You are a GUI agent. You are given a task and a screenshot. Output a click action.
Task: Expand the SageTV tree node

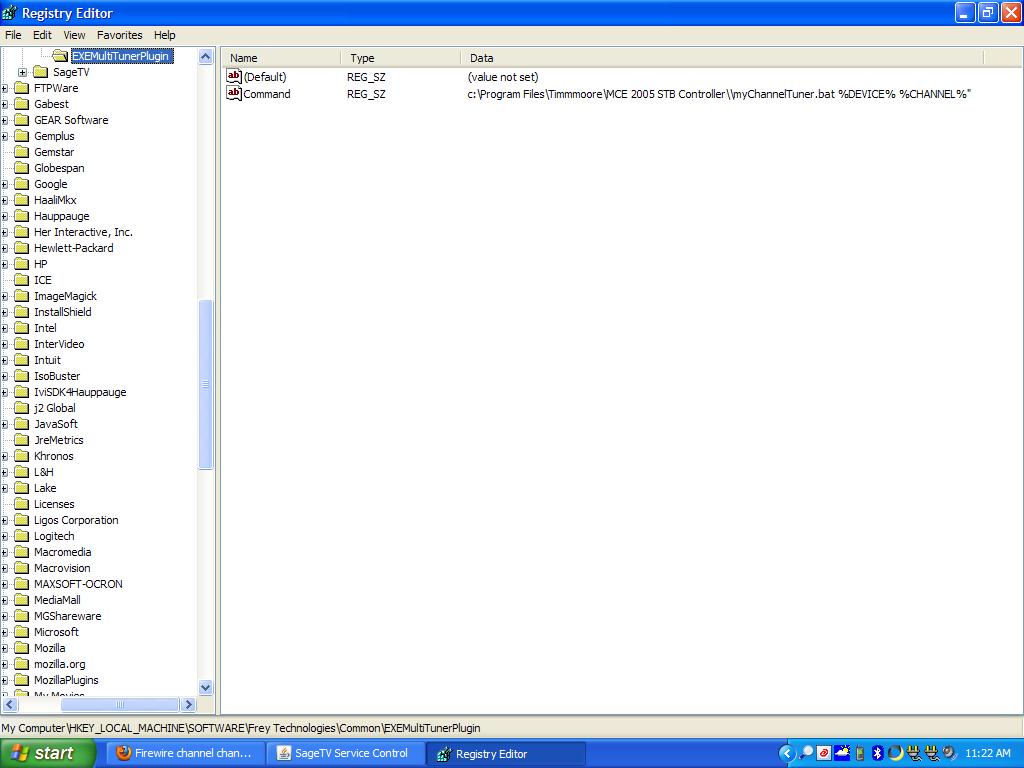pos(23,72)
